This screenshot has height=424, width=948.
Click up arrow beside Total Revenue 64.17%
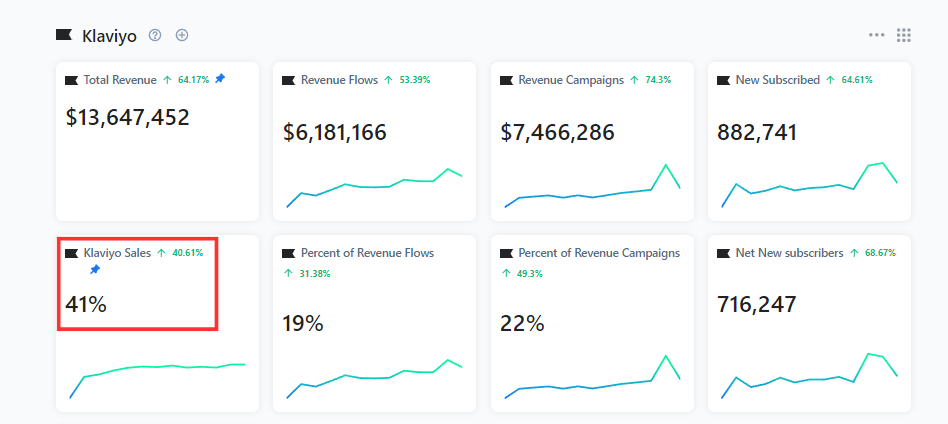[167, 80]
